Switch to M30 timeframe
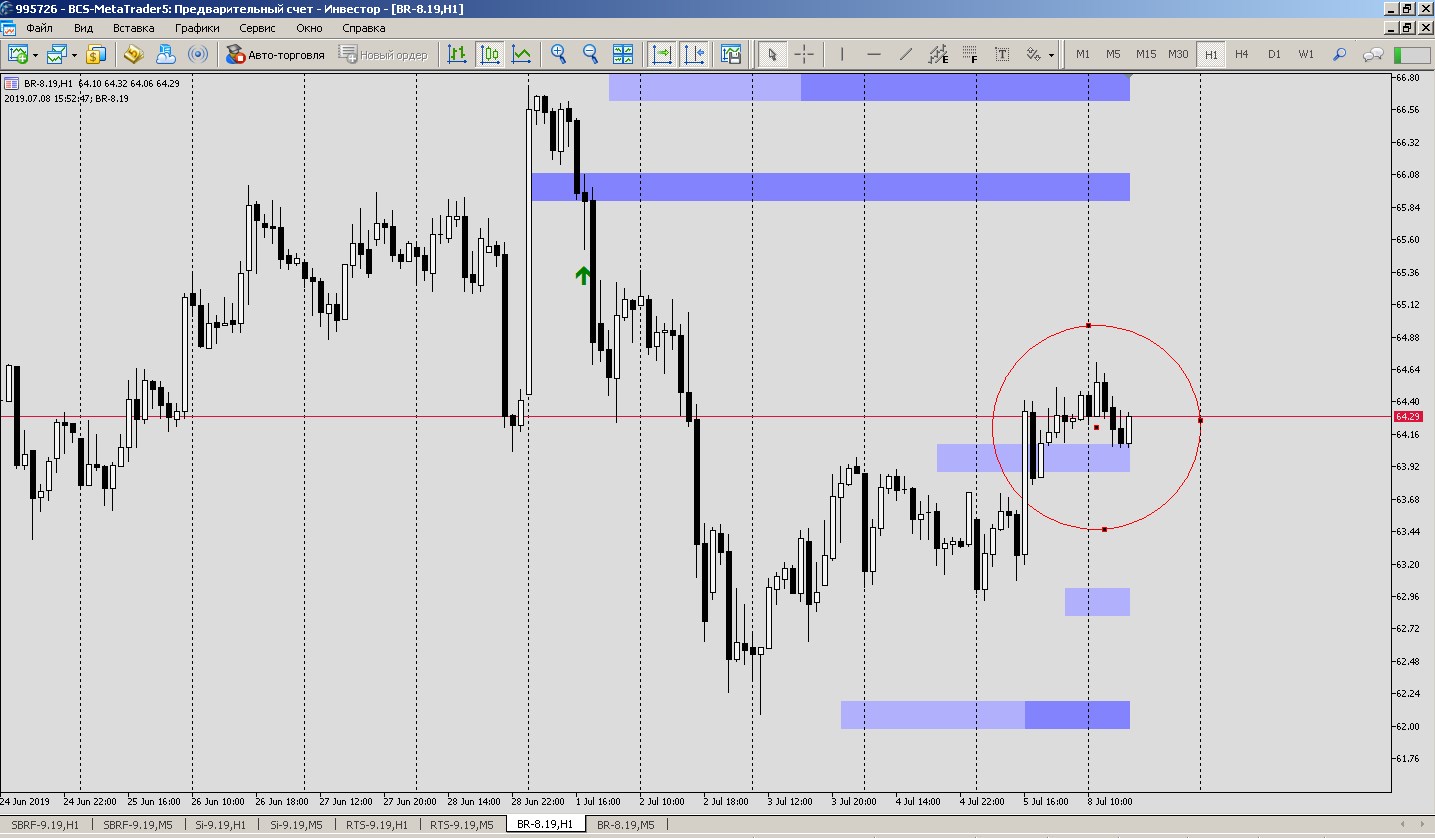Viewport: 1435px width, 838px height. point(1179,54)
